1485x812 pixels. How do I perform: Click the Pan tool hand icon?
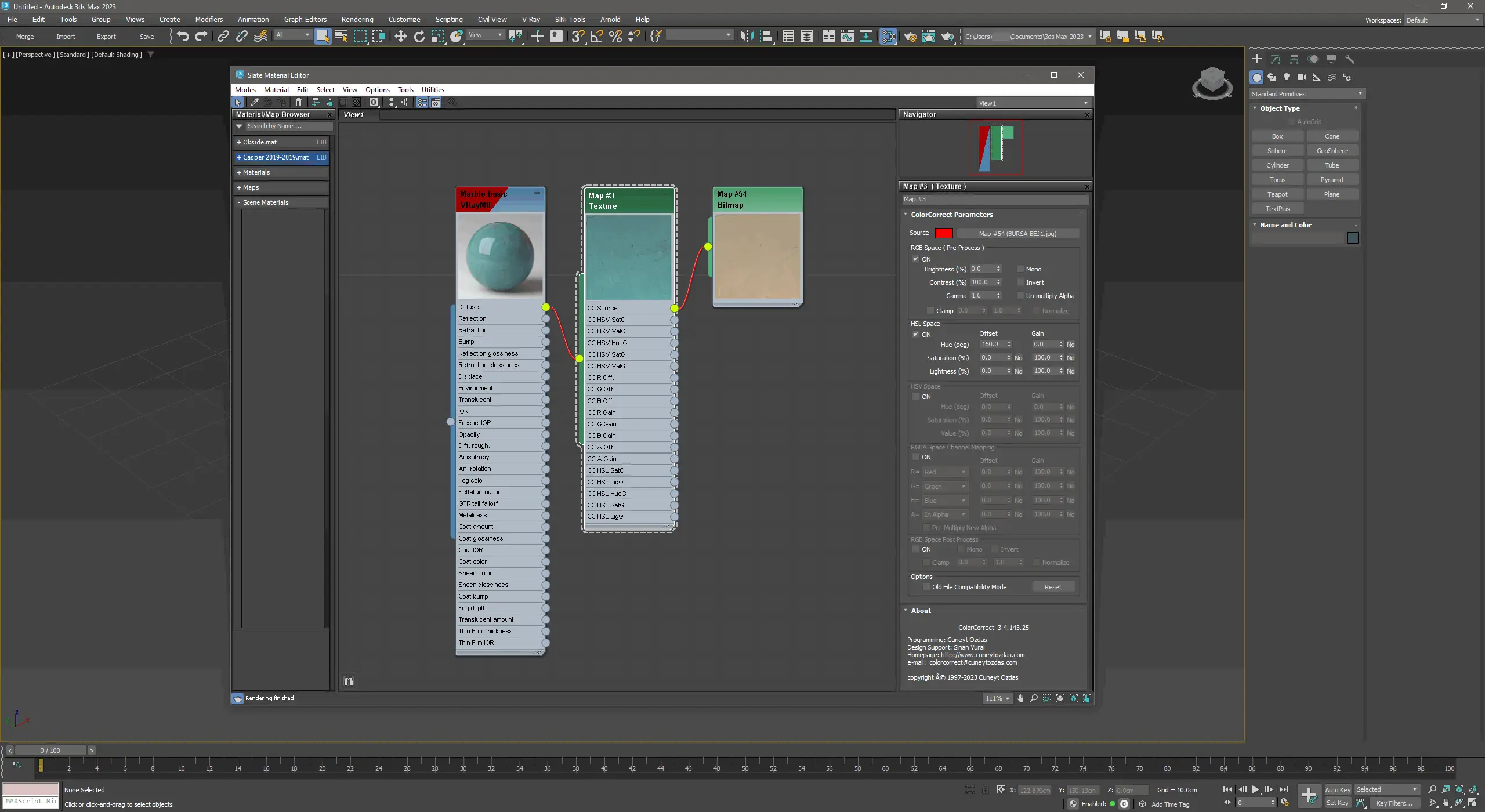pyautogui.click(x=1020, y=699)
